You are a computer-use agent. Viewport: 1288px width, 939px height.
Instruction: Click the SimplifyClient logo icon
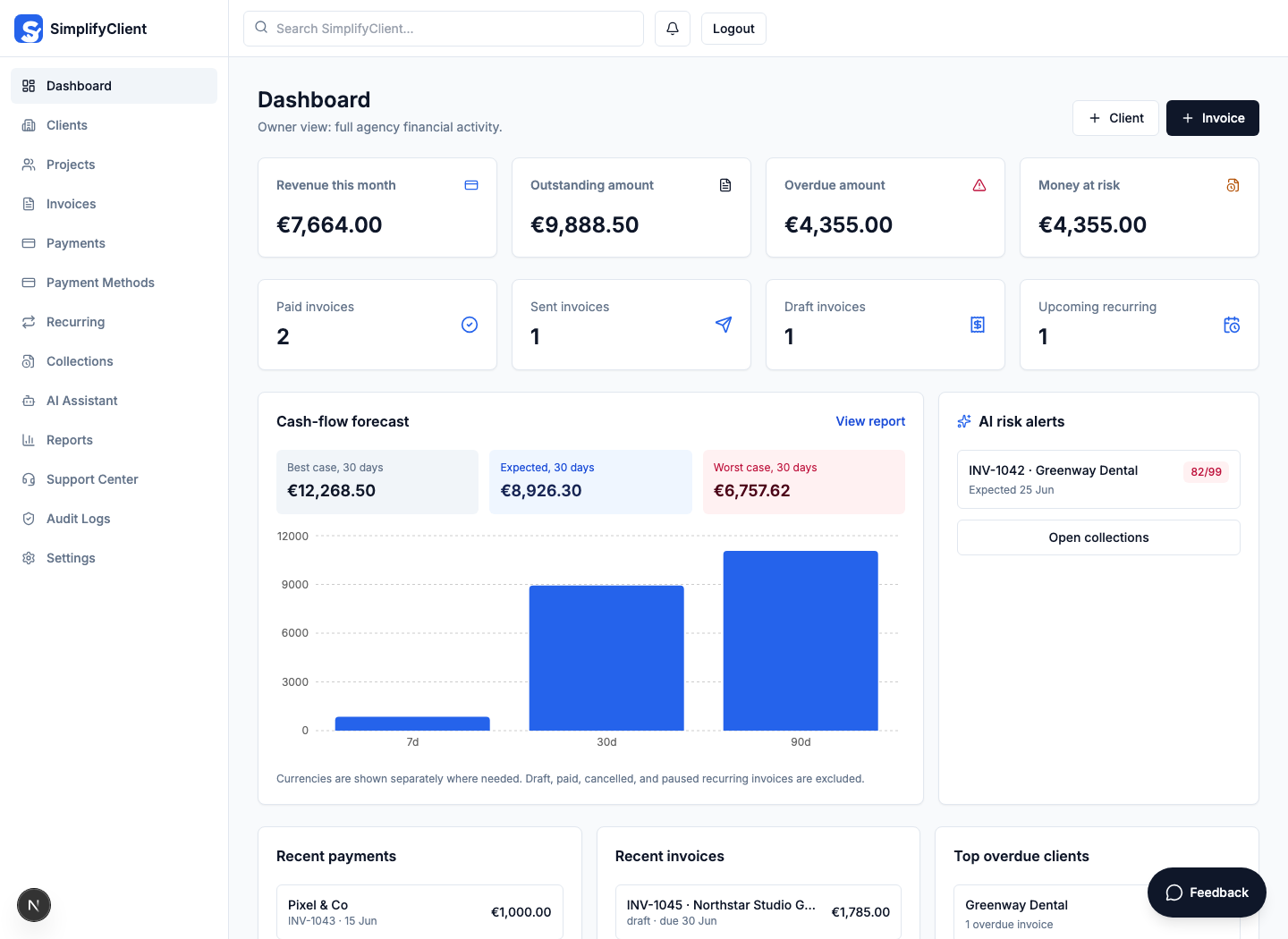click(x=29, y=29)
